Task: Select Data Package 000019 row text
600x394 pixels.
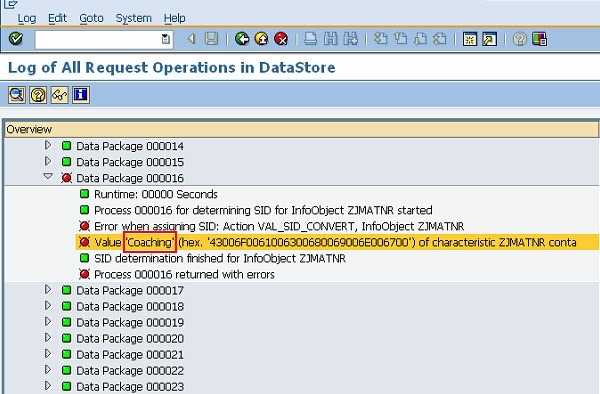Action: pyautogui.click(x=130, y=323)
